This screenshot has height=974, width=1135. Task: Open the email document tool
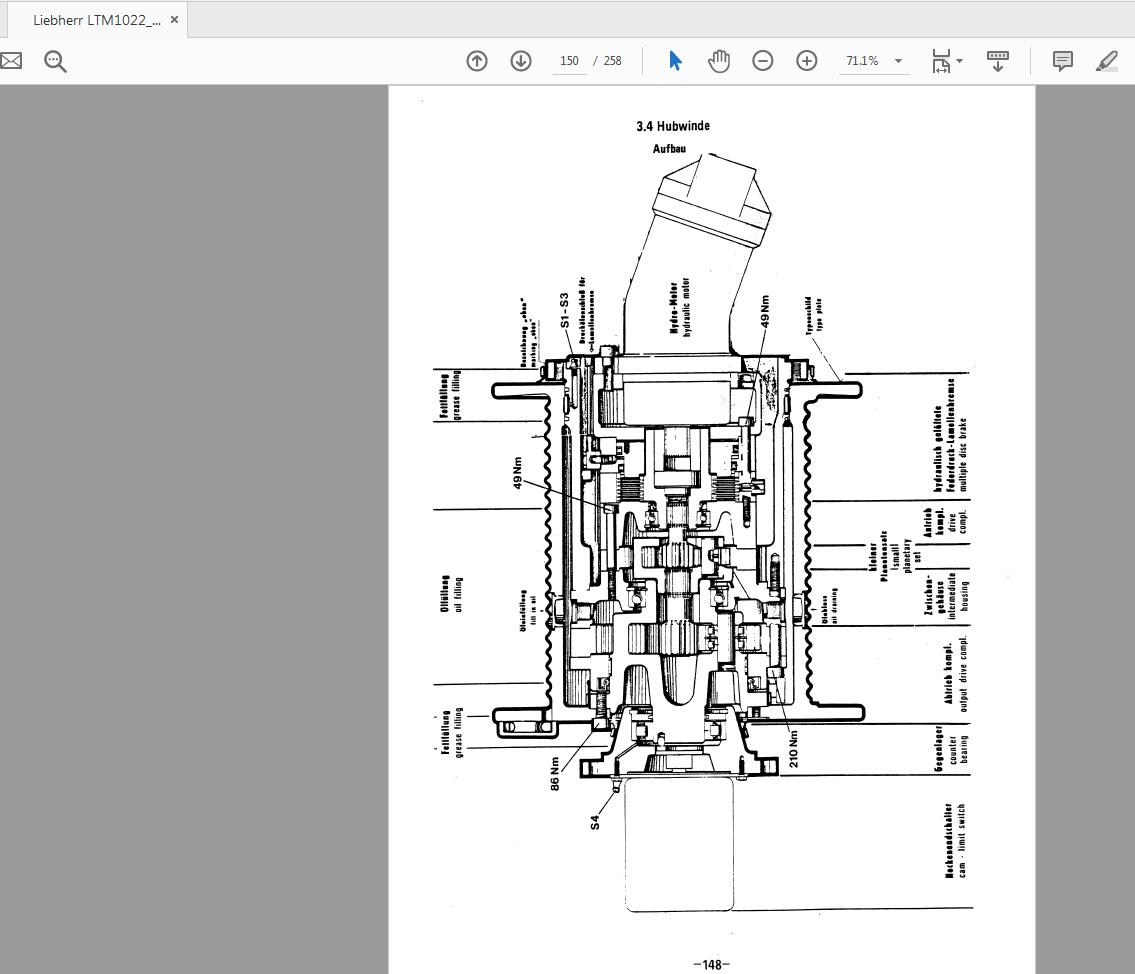(x=11, y=61)
